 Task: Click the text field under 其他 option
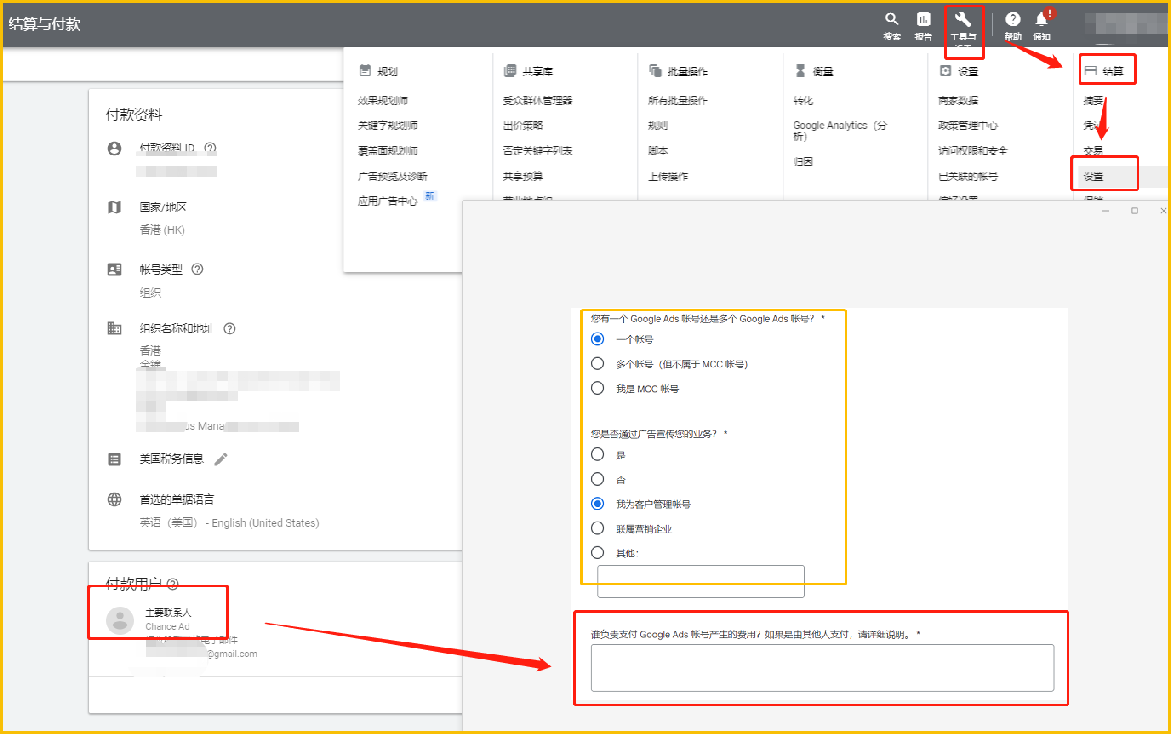(700, 581)
